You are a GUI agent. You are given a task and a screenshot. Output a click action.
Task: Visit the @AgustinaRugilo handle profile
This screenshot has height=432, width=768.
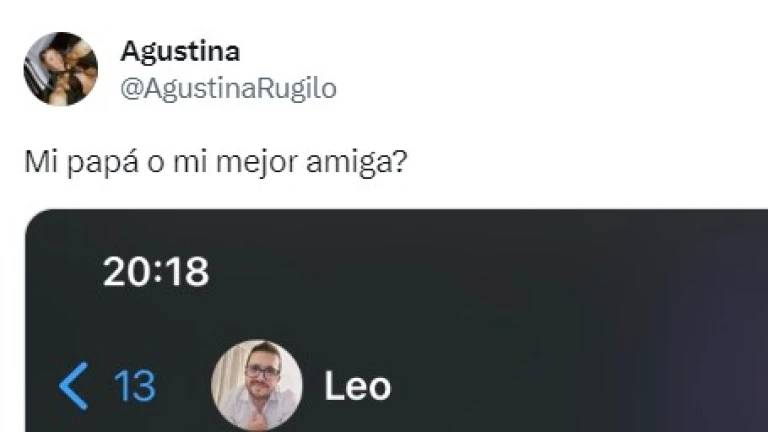(x=229, y=89)
